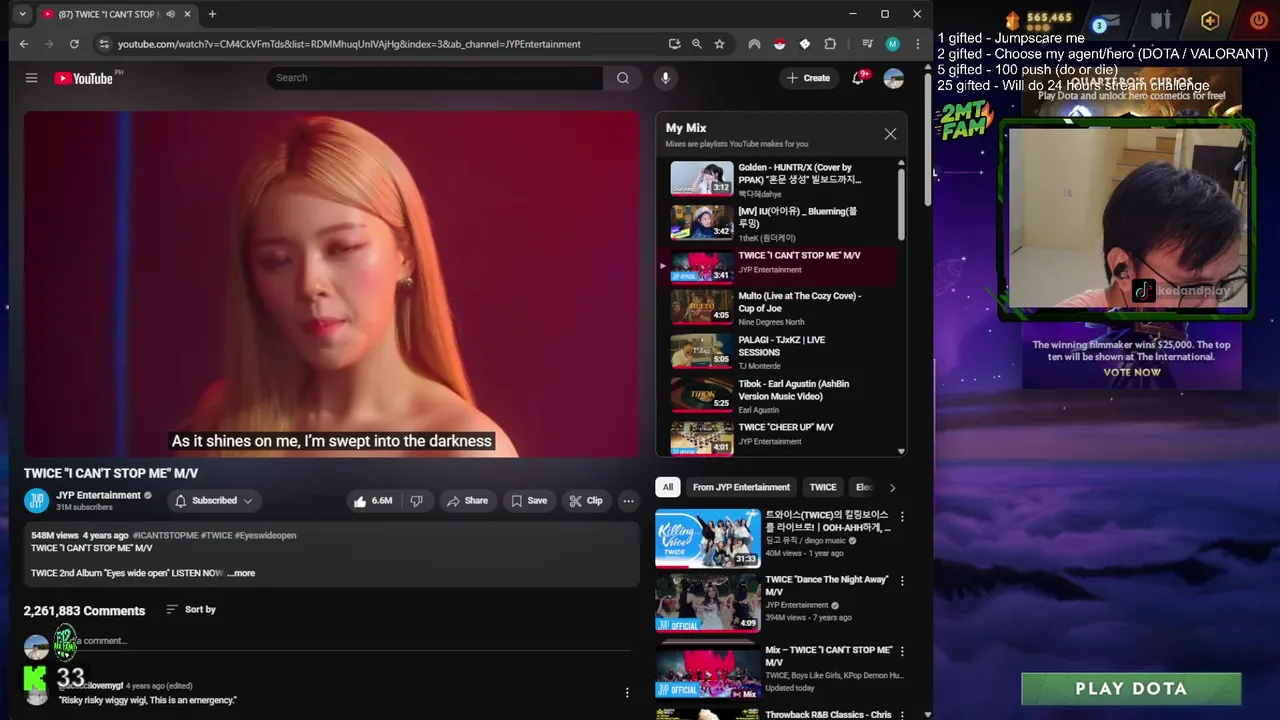The image size is (1280, 720).
Task: Click the #ICANTSTOPME hashtag
Action: point(164,536)
